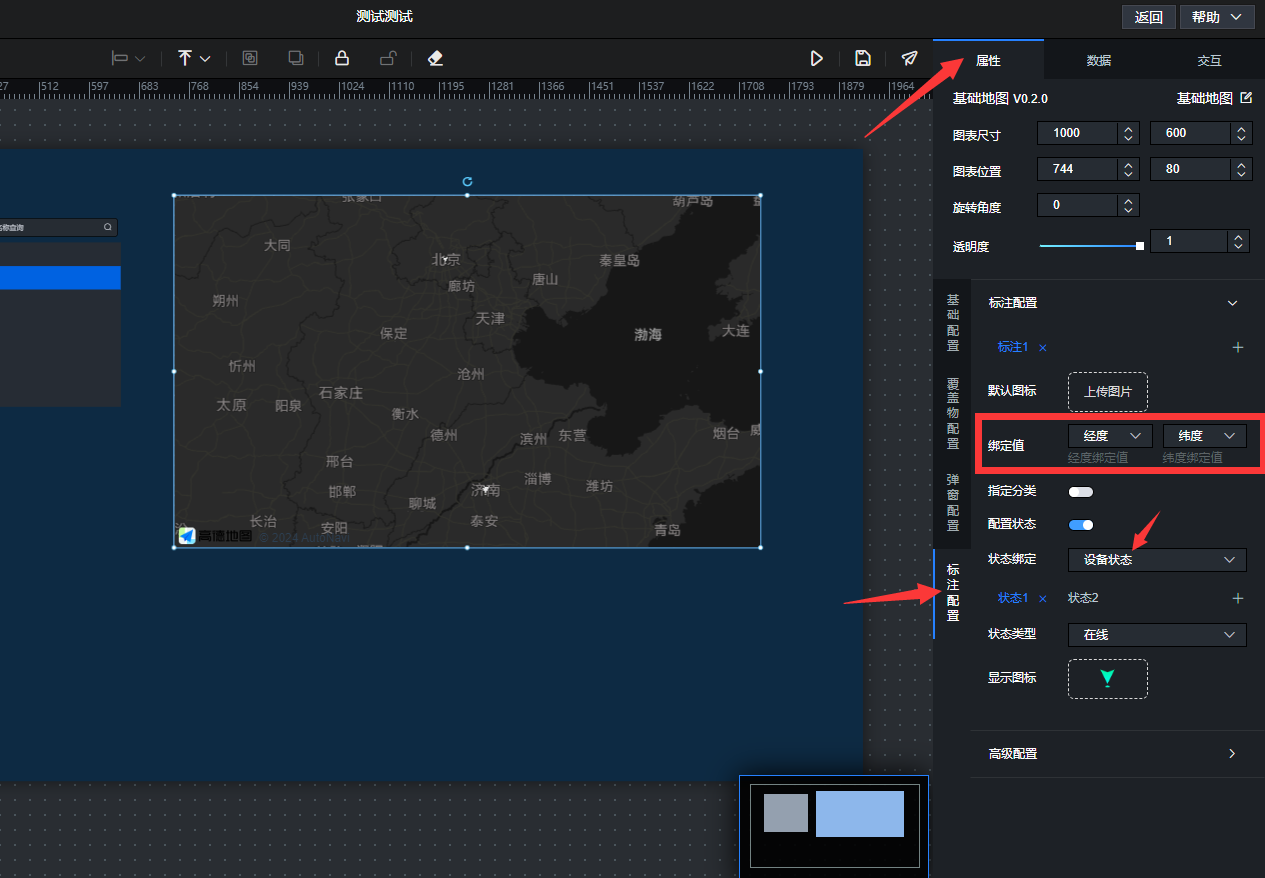
Task: Click the open padlock unlock icon
Action: click(x=388, y=59)
